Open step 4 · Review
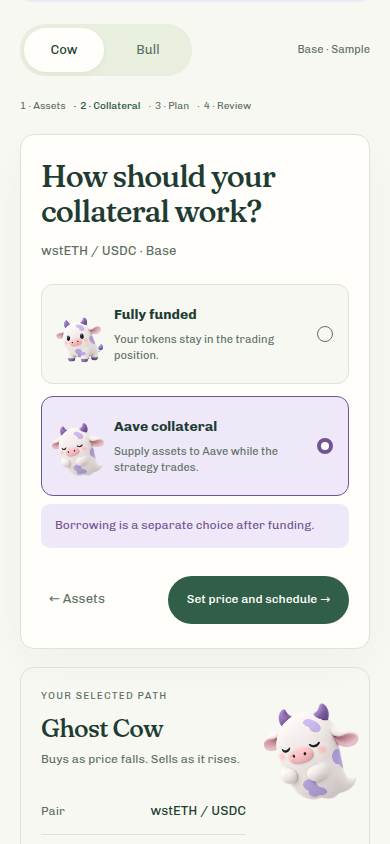This screenshot has width=390, height=844. (228, 106)
